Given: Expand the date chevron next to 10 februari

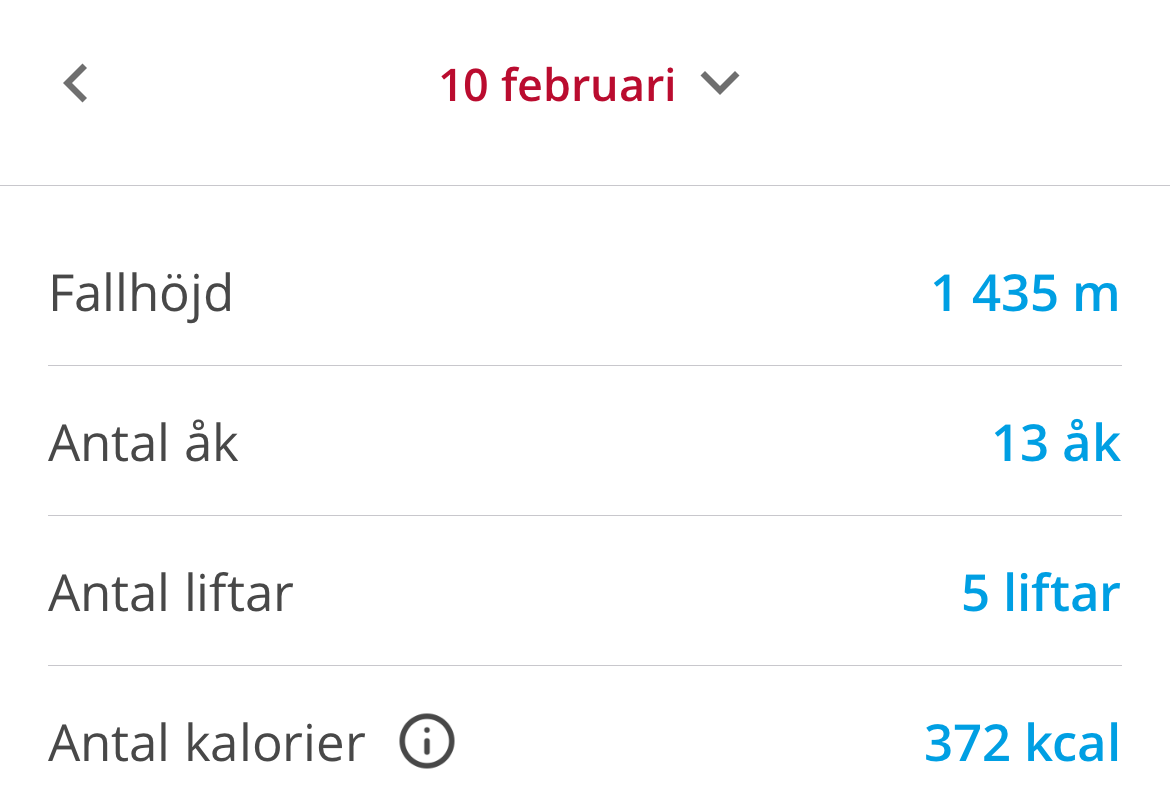Looking at the screenshot, I should 719,82.
